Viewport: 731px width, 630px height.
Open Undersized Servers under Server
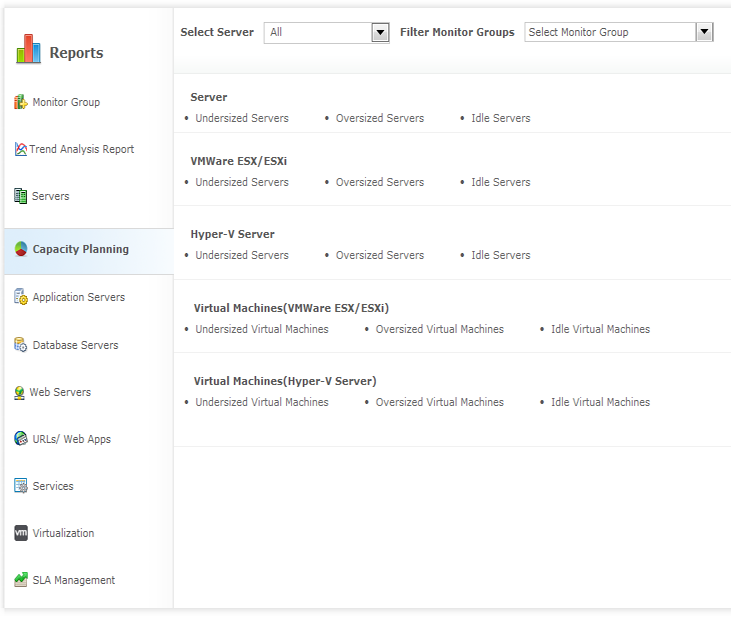(x=242, y=118)
